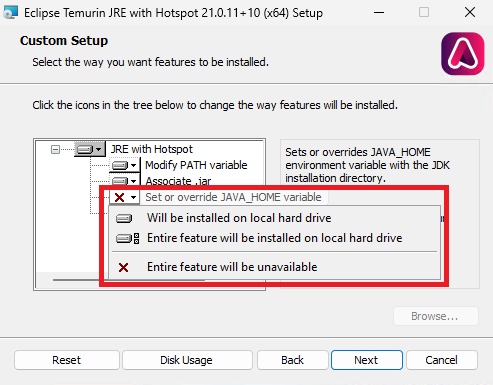493x385 pixels.
Task: Collapse the JRE with Hotspot tree node
Action: click(x=55, y=149)
